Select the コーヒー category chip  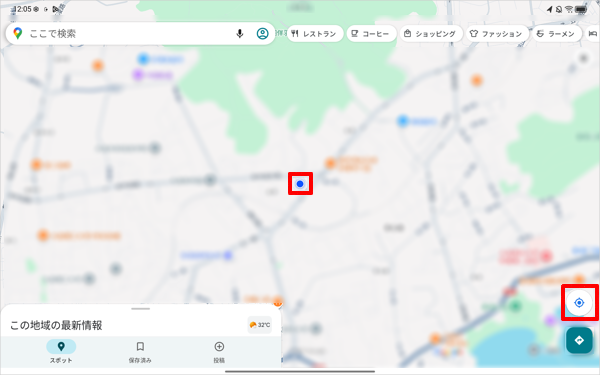coord(371,34)
